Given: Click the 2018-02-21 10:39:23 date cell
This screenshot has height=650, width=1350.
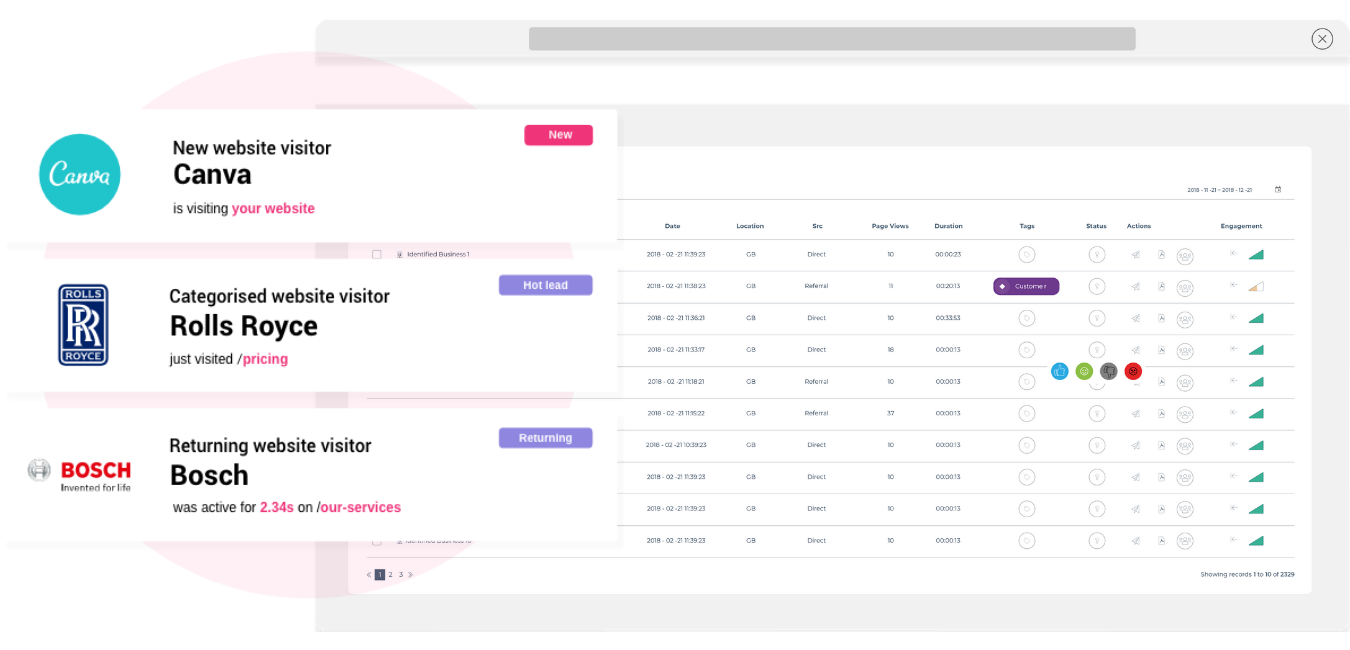Looking at the screenshot, I should (x=676, y=445).
